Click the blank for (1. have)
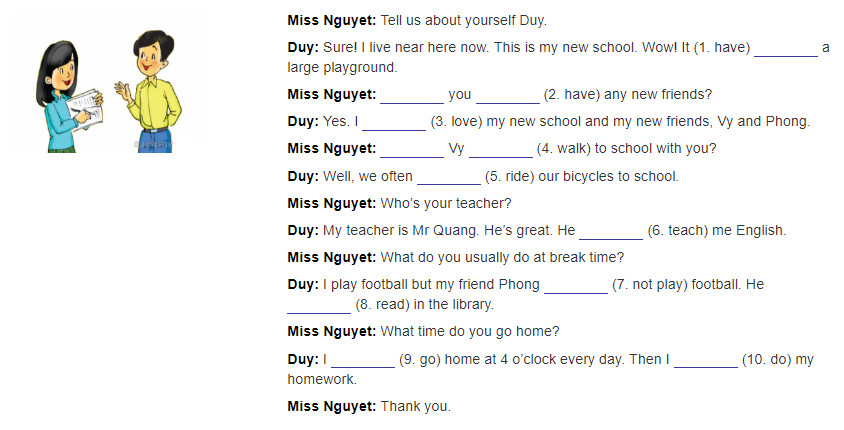 (786, 48)
